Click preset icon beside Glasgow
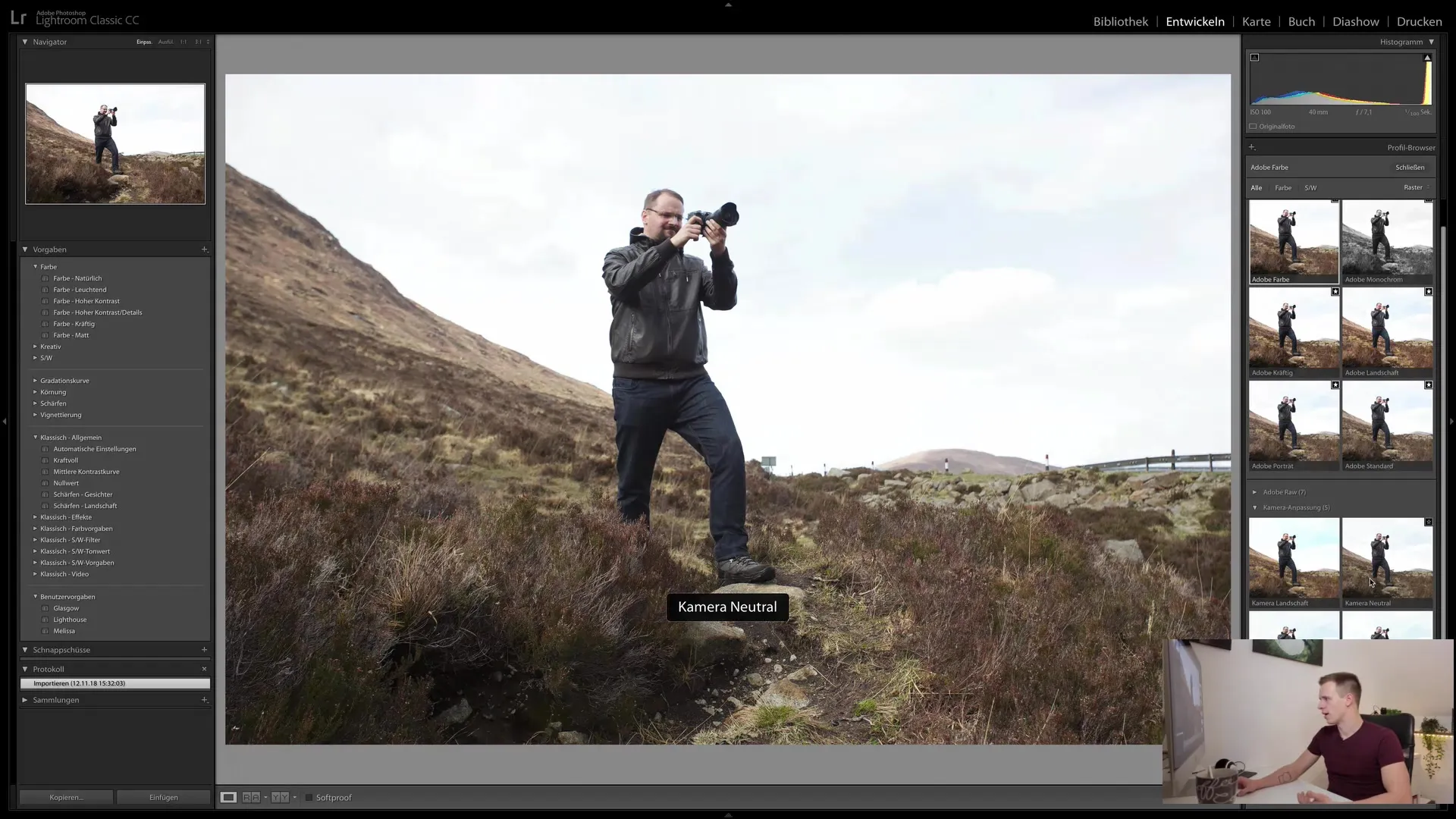 [x=45, y=608]
